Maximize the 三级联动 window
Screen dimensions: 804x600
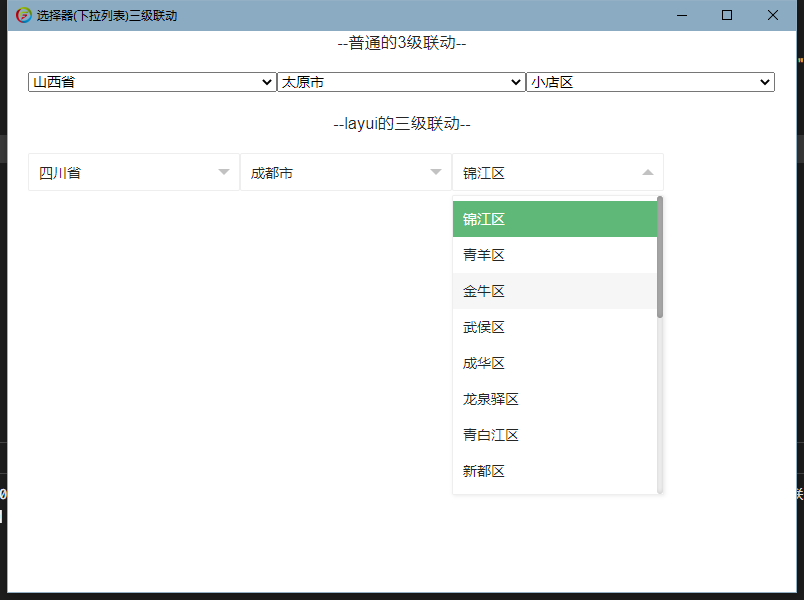tap(727, 15)
